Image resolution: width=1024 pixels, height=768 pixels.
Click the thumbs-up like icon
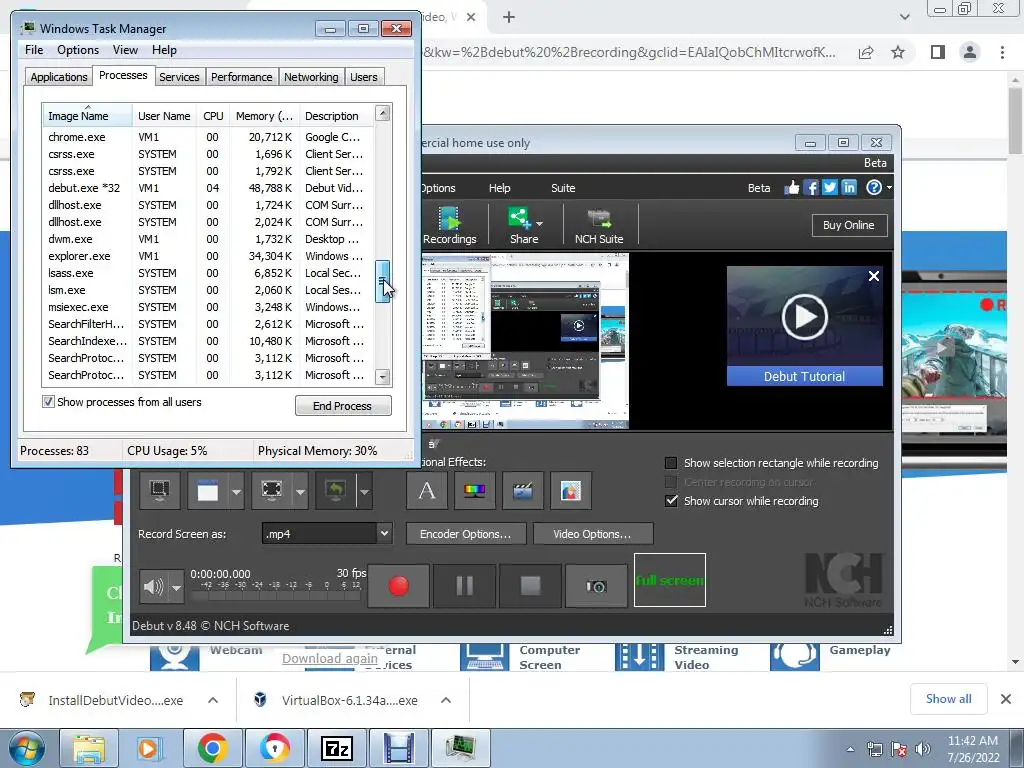(792, 188)
